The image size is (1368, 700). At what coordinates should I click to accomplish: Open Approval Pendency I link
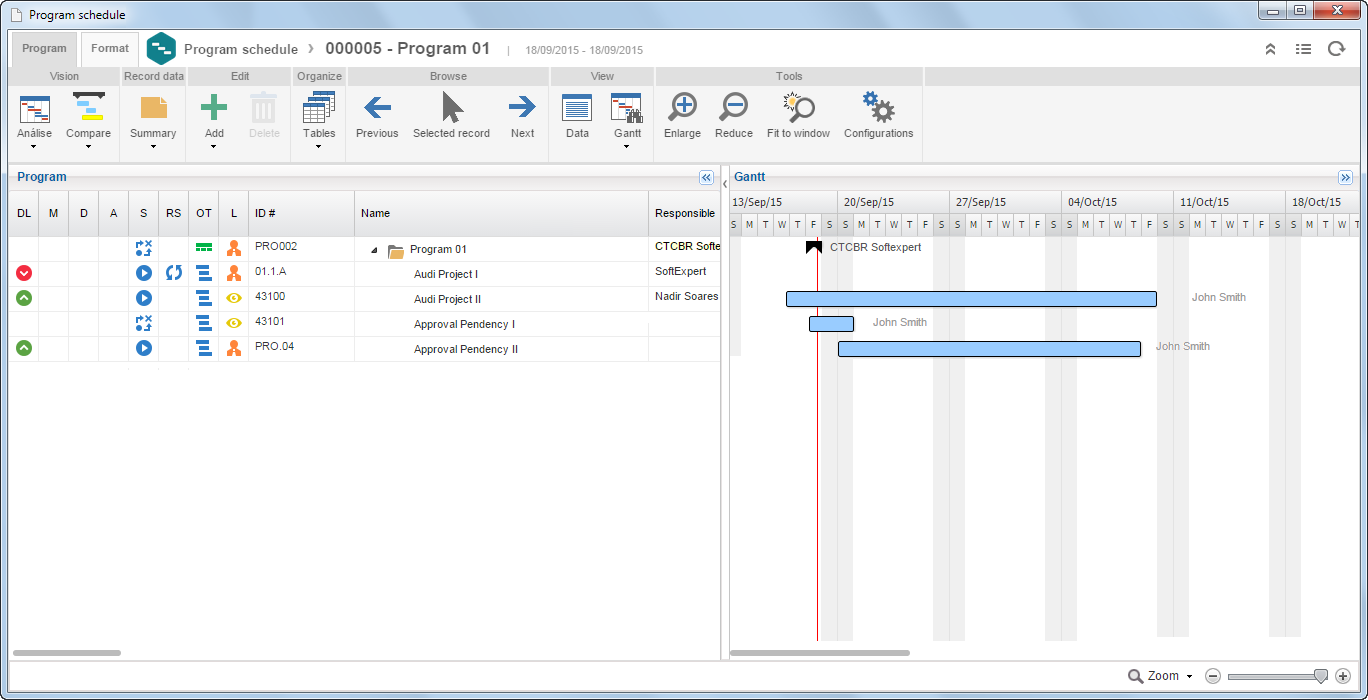point(464,324)
